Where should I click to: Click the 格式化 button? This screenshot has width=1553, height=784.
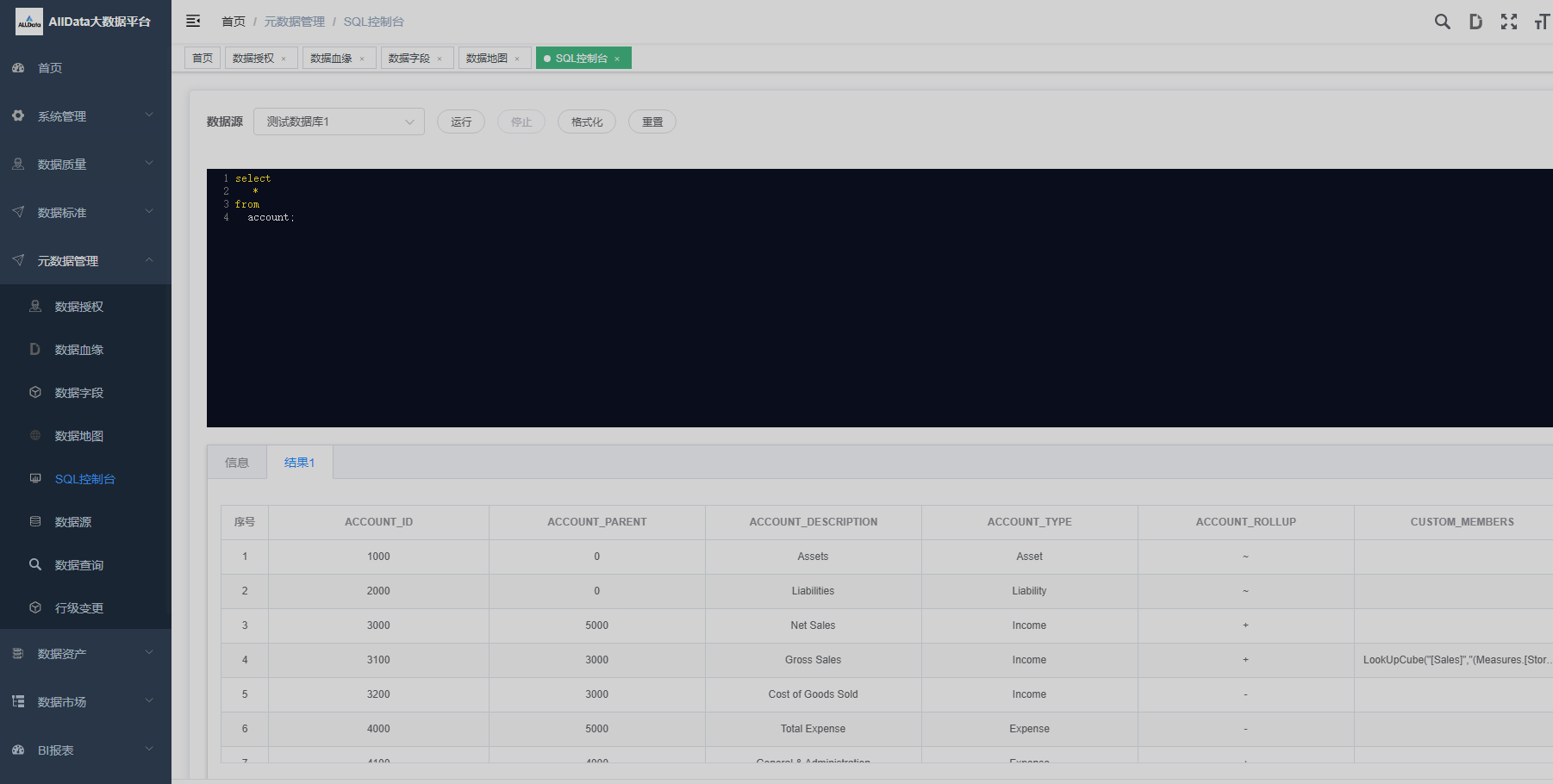point(587,121)
